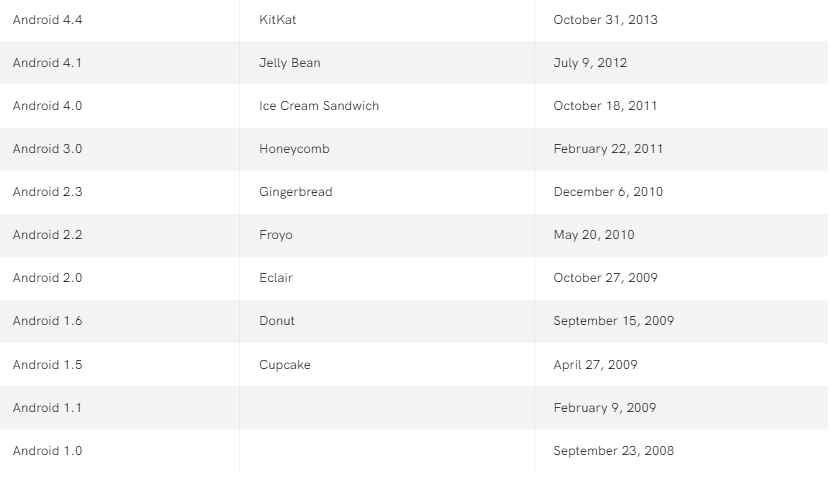Click the October 18, 2011 release date
The image size is (834, 485).
[605, 106]
